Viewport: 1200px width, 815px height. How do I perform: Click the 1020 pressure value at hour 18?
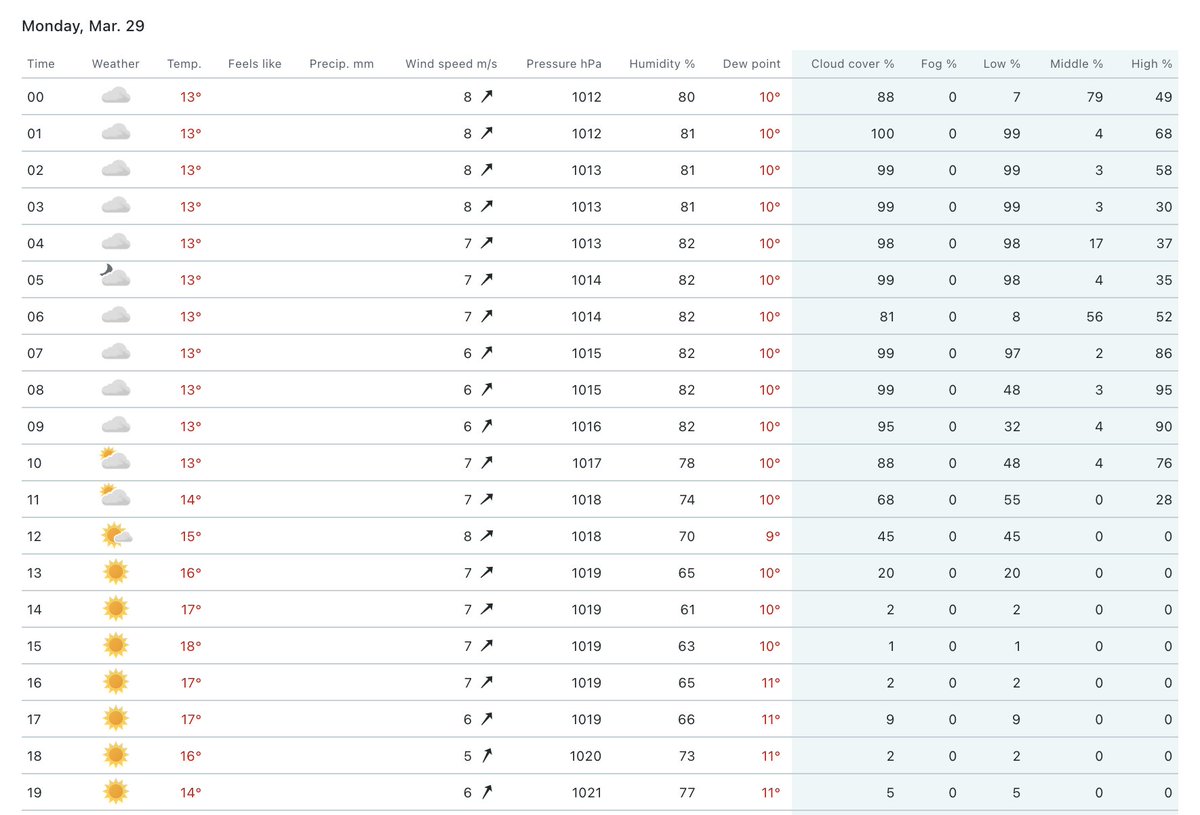click(x=587, y=756)
